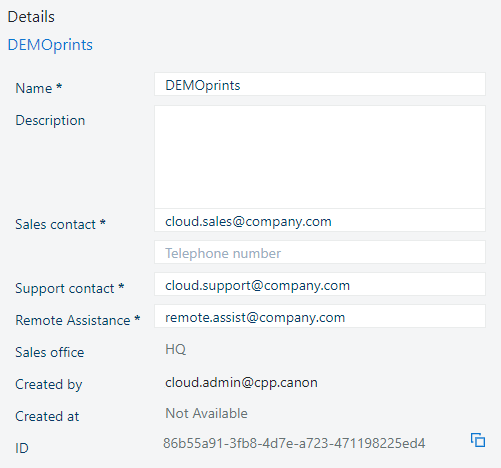The height and width of the screenshot is (468, 501).
Task: Click the Sales office label
Action: coord(50,352)
